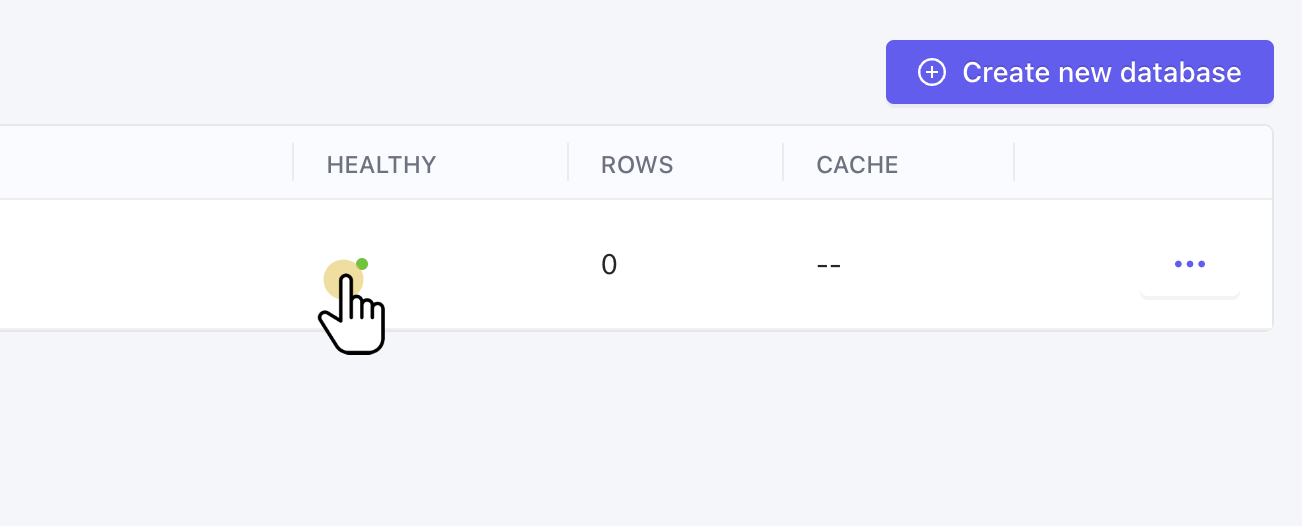Click the green healthy status dot
The image size is (1302, 526).
coord(362,264)
